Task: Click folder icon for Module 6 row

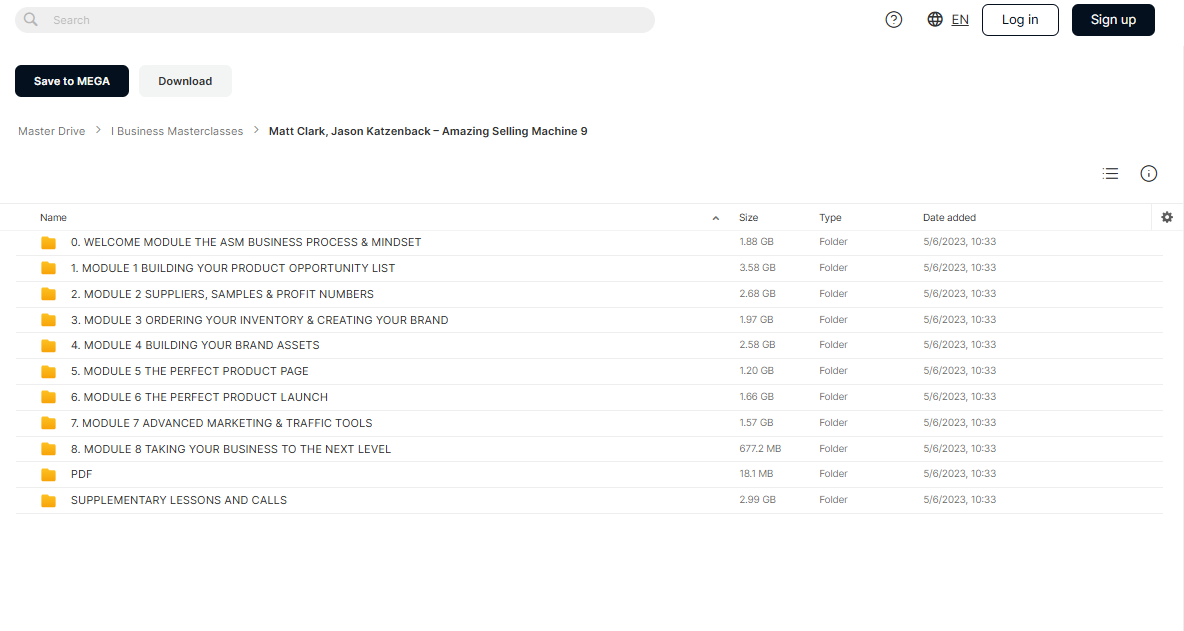Action: 48,397
